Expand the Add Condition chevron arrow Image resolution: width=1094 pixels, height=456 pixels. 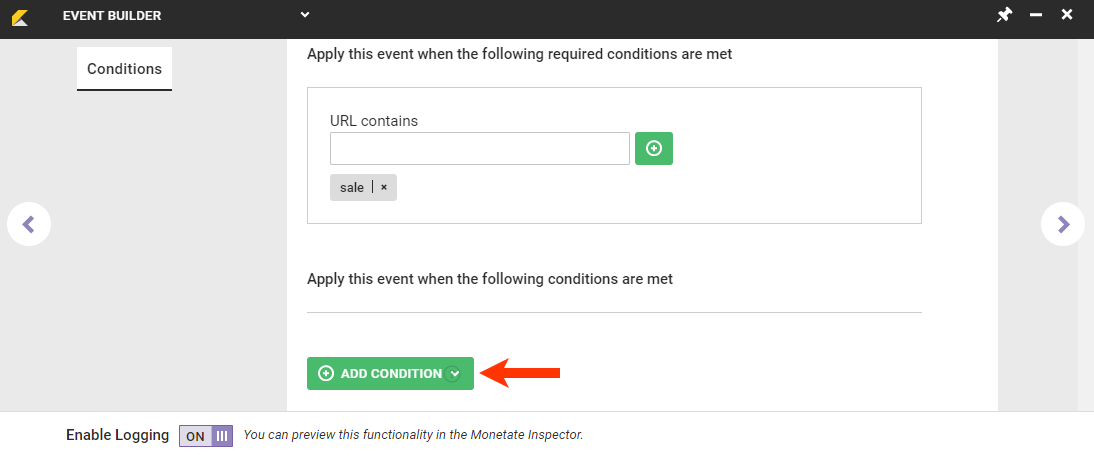454,373
